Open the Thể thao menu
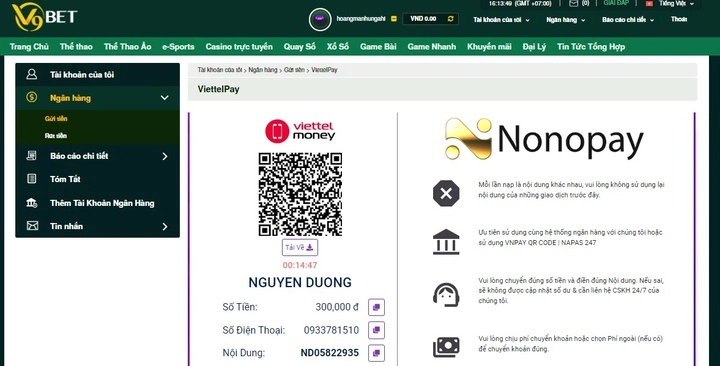Screen dimensions: 720x366 (x=76, y=46)
